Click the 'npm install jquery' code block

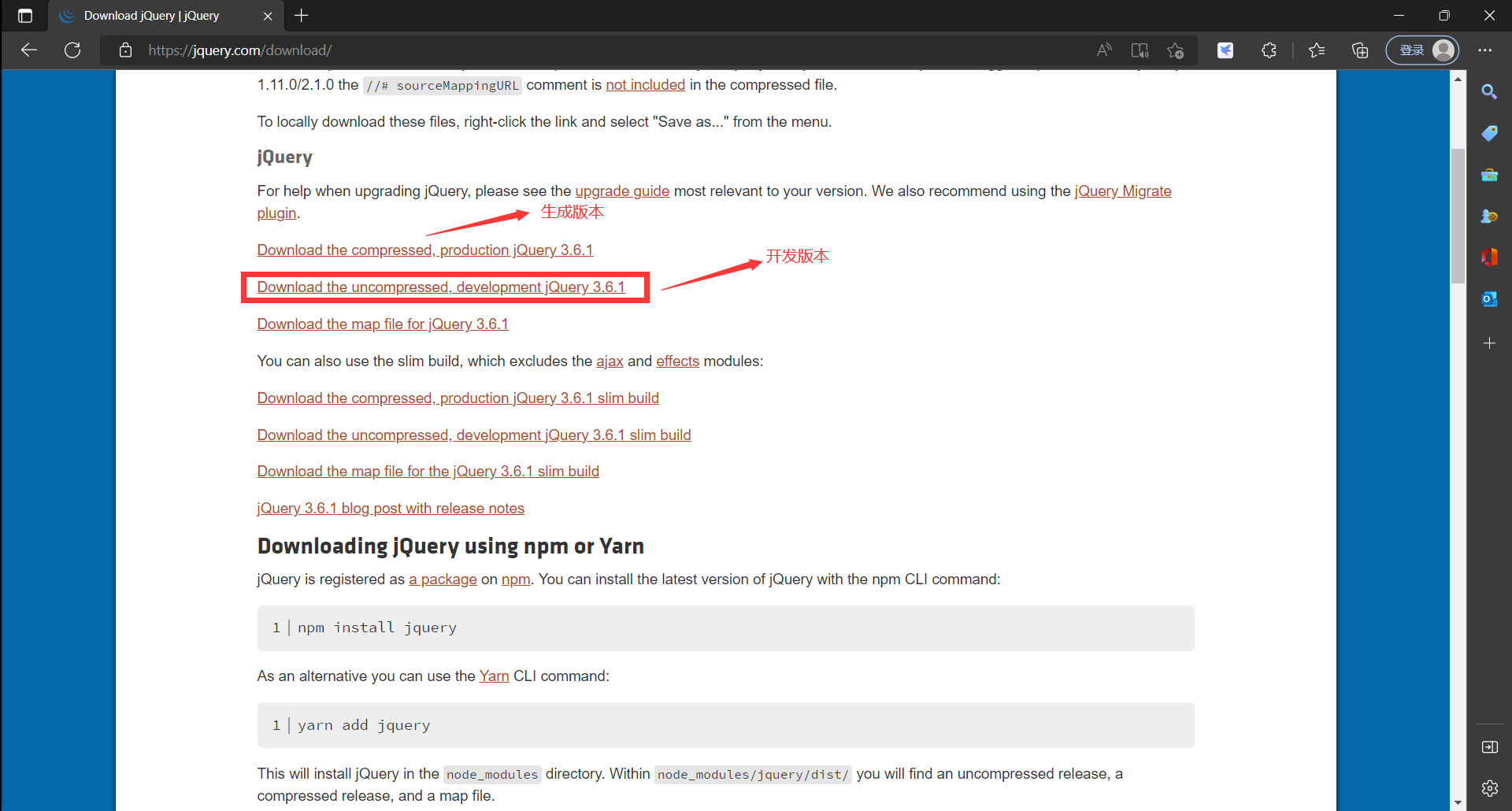(725, 628)
